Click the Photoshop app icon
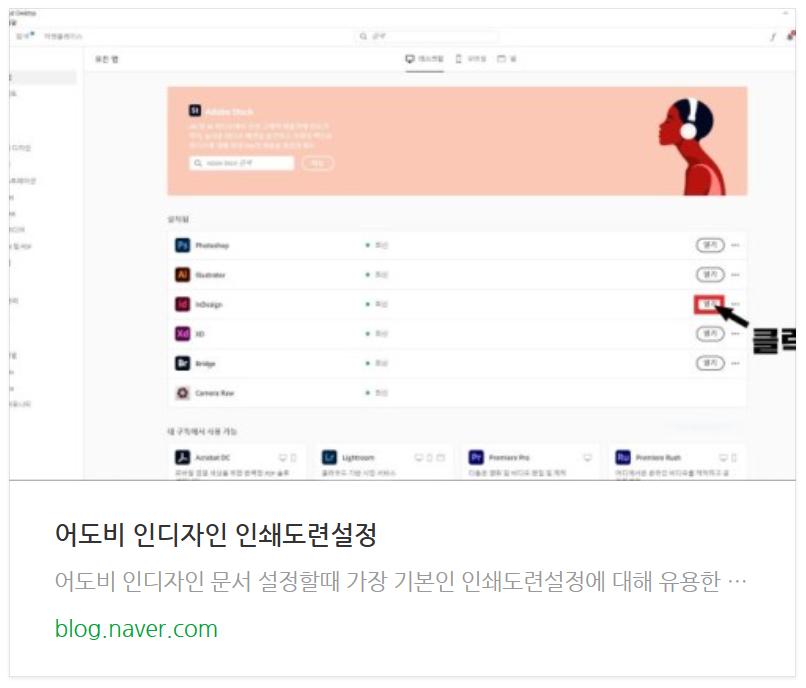The width and height of the screenshot is (806, 688). coord(182,245)
